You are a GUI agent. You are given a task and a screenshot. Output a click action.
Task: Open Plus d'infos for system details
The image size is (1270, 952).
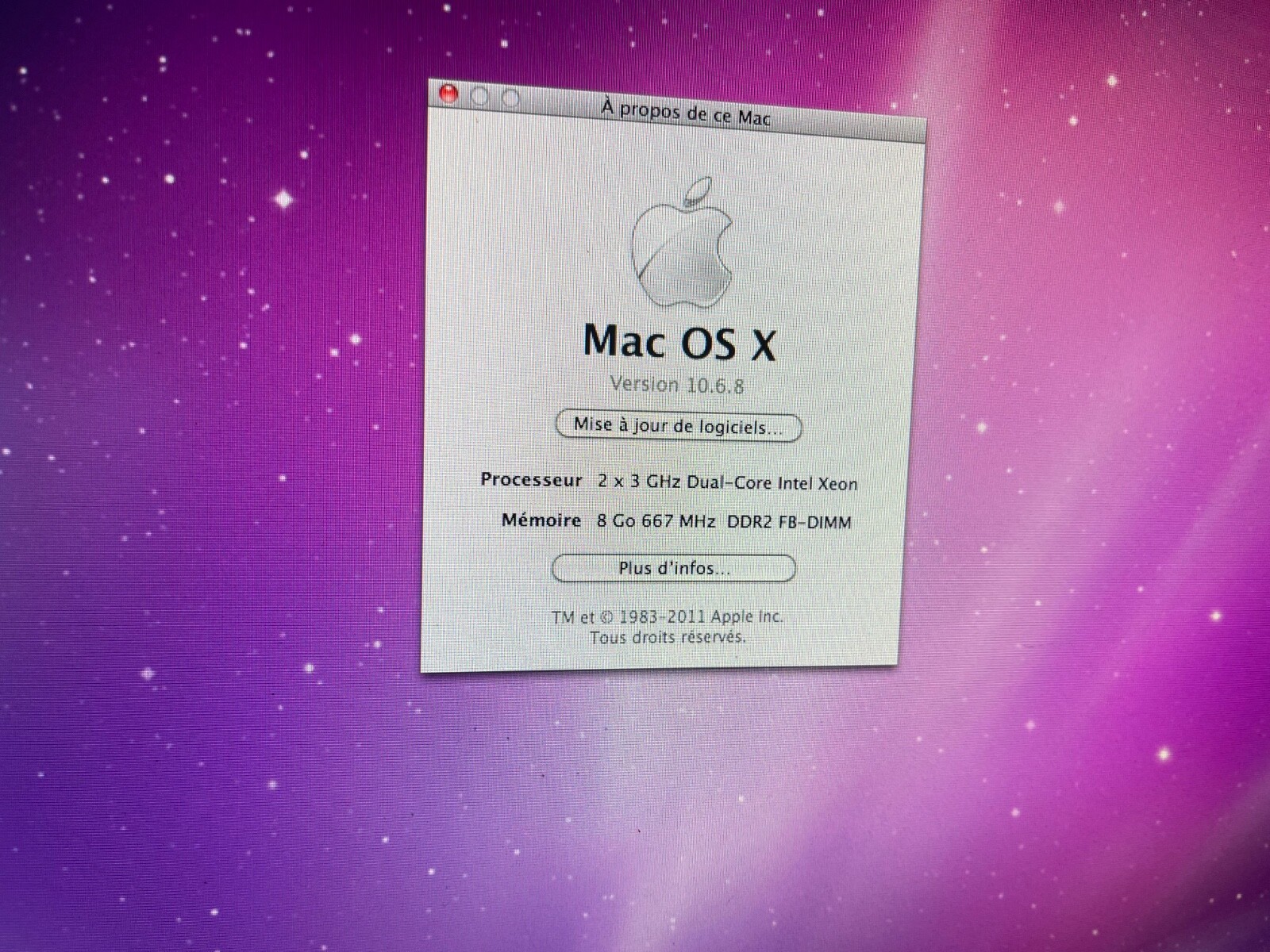[x=673, y=568]
